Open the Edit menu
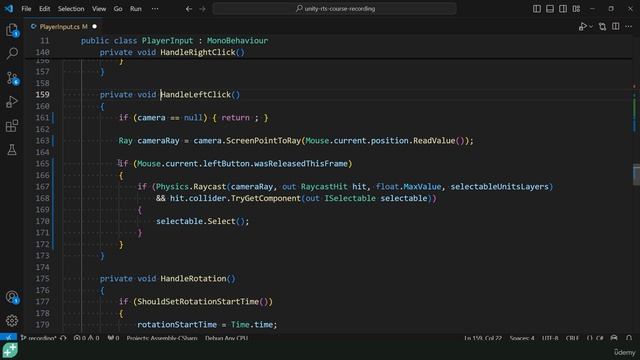640x360 pixels. (44, 9)
